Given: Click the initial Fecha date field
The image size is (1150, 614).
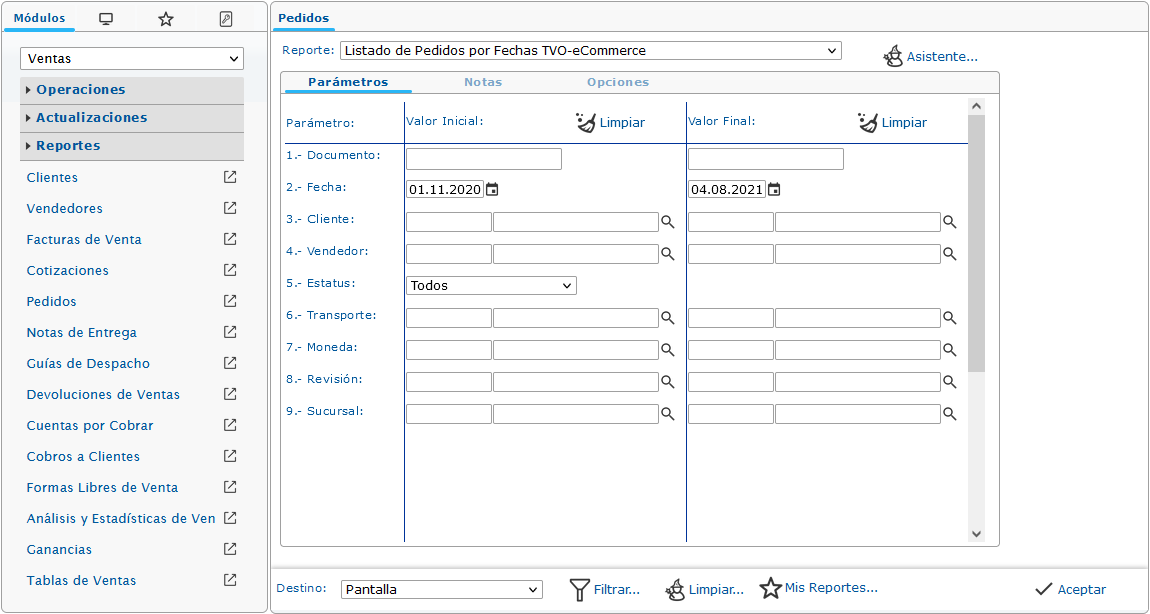Looking at the screenshot, I should pyautogui.click(x=445, y=189).
